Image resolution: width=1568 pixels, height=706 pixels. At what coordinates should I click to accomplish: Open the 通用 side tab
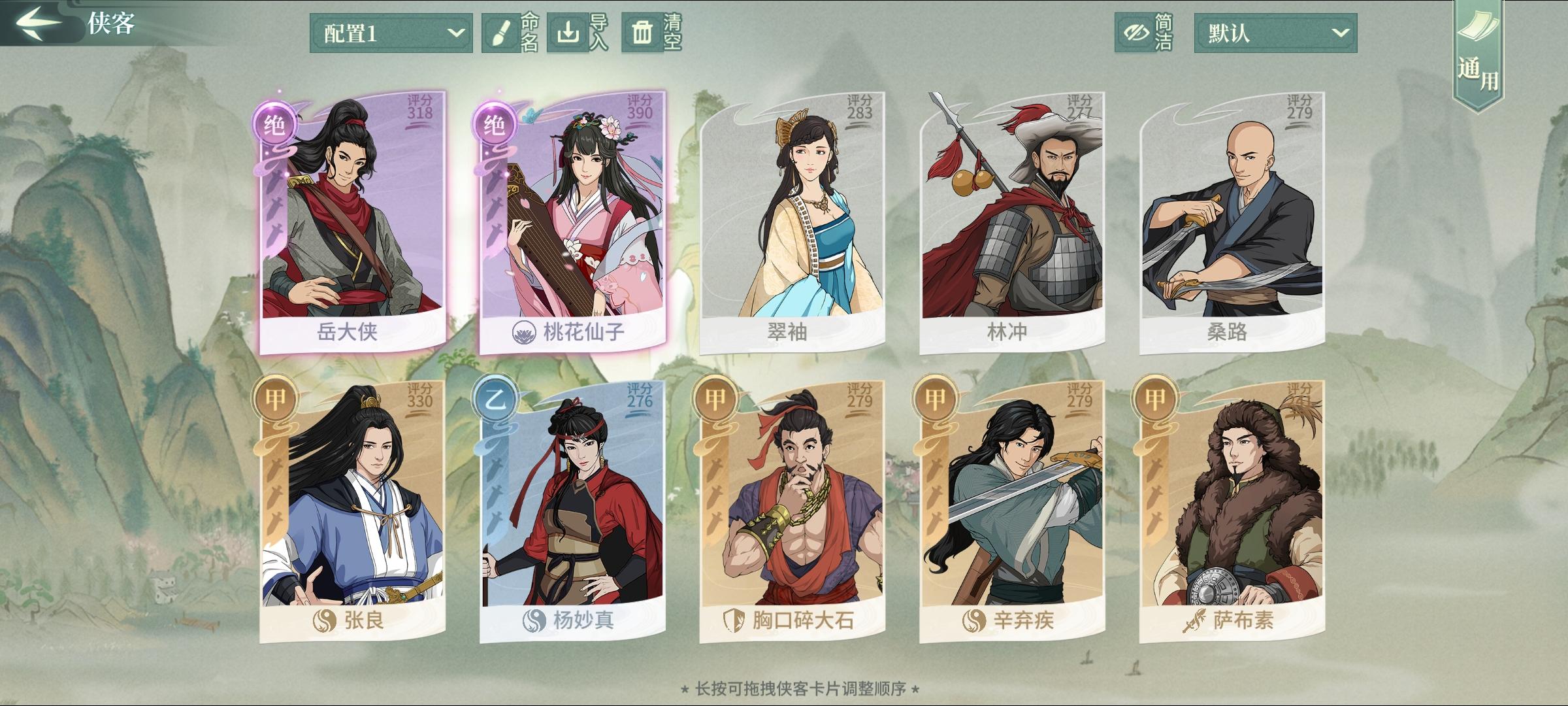[x=1478, y=56]
